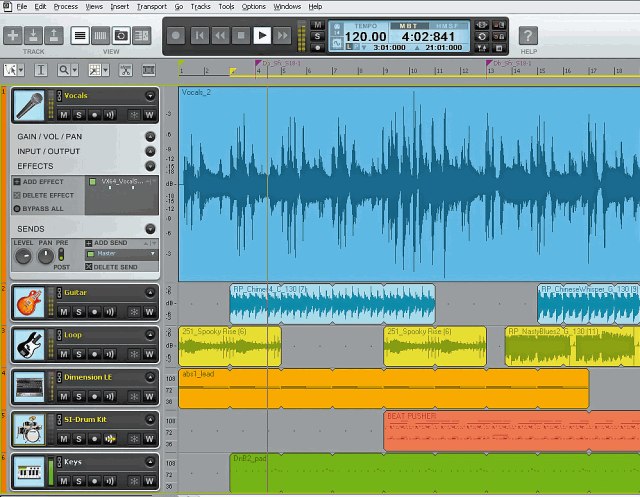Click the Snap to Grid tool icon

coord(95,70)
